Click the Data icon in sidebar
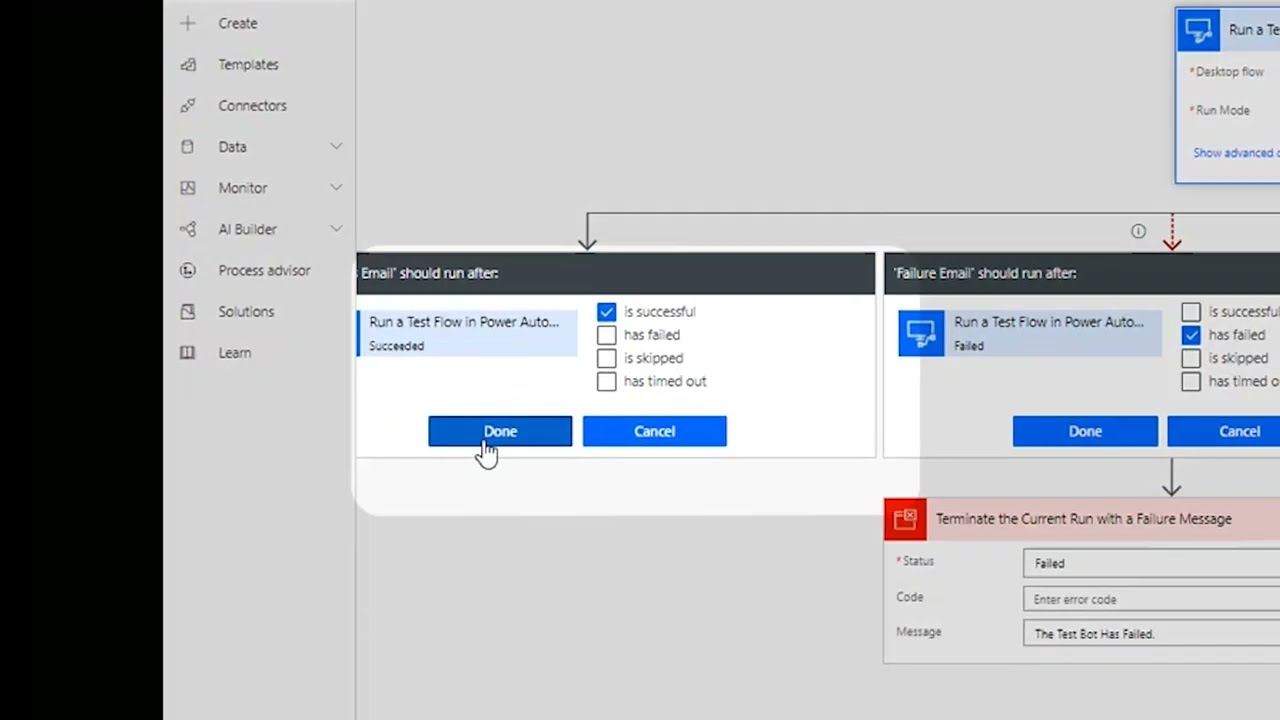The height and width of the screenshot is (720, 1280). pos(187,146)
